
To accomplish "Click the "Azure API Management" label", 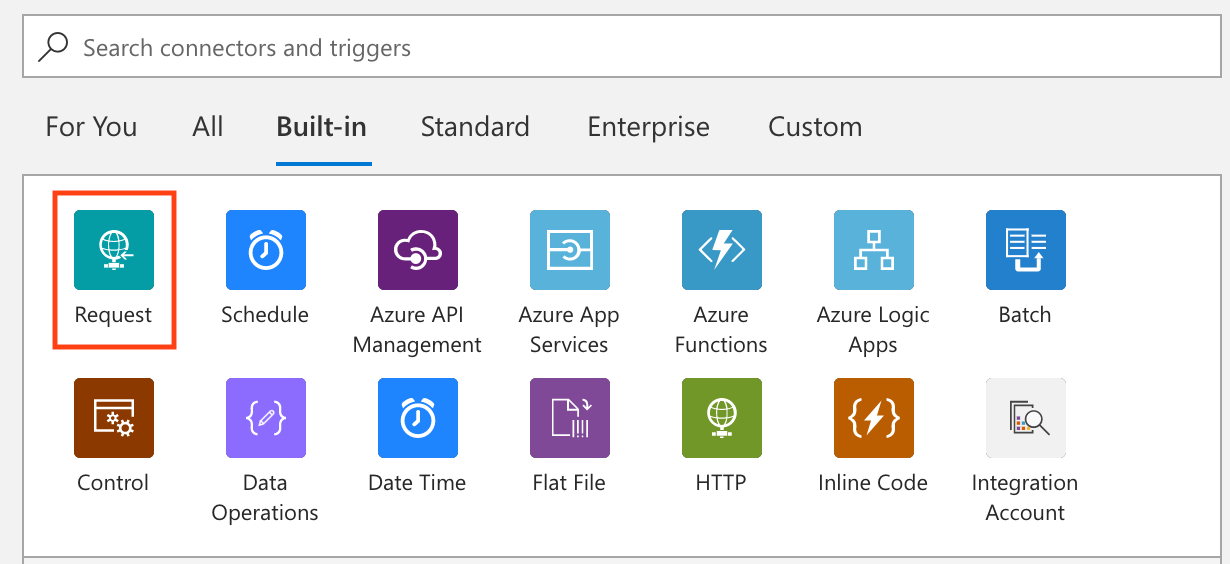I will [x=417, y=330].
